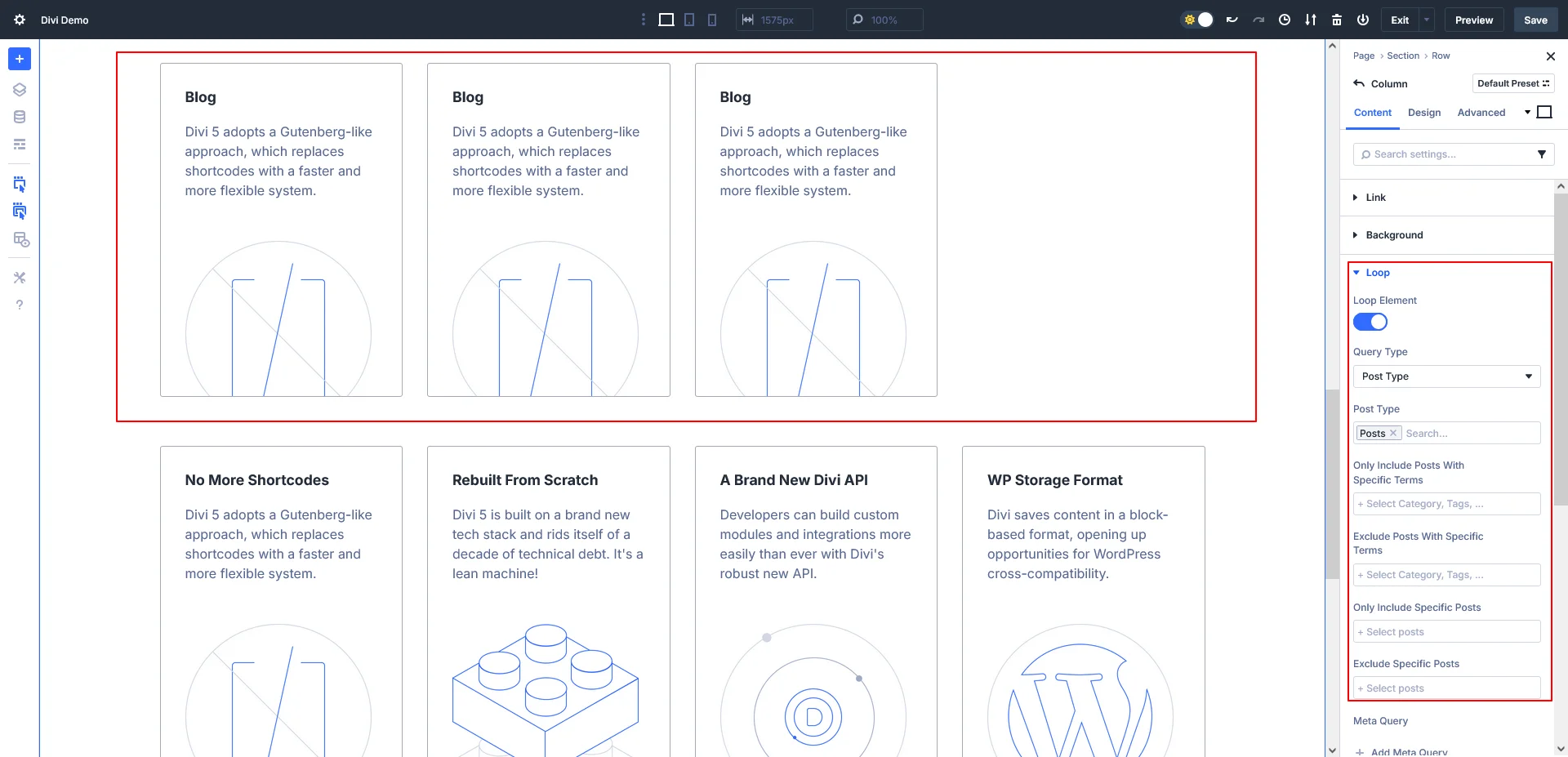Toggle the light/dark mode switch
The image size is (1568, 757).
(x=1198, y=20)
